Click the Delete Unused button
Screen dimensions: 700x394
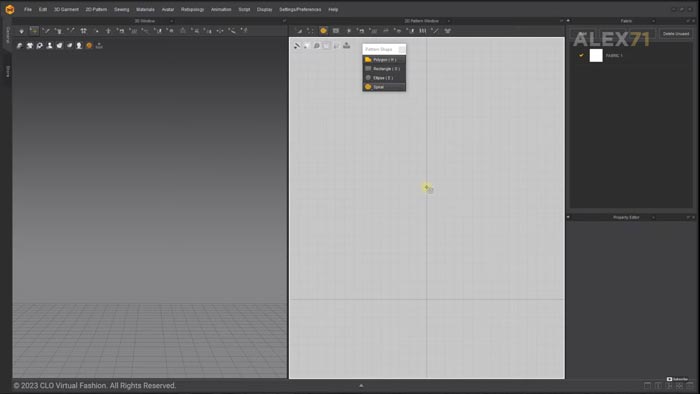coord(675,34)
